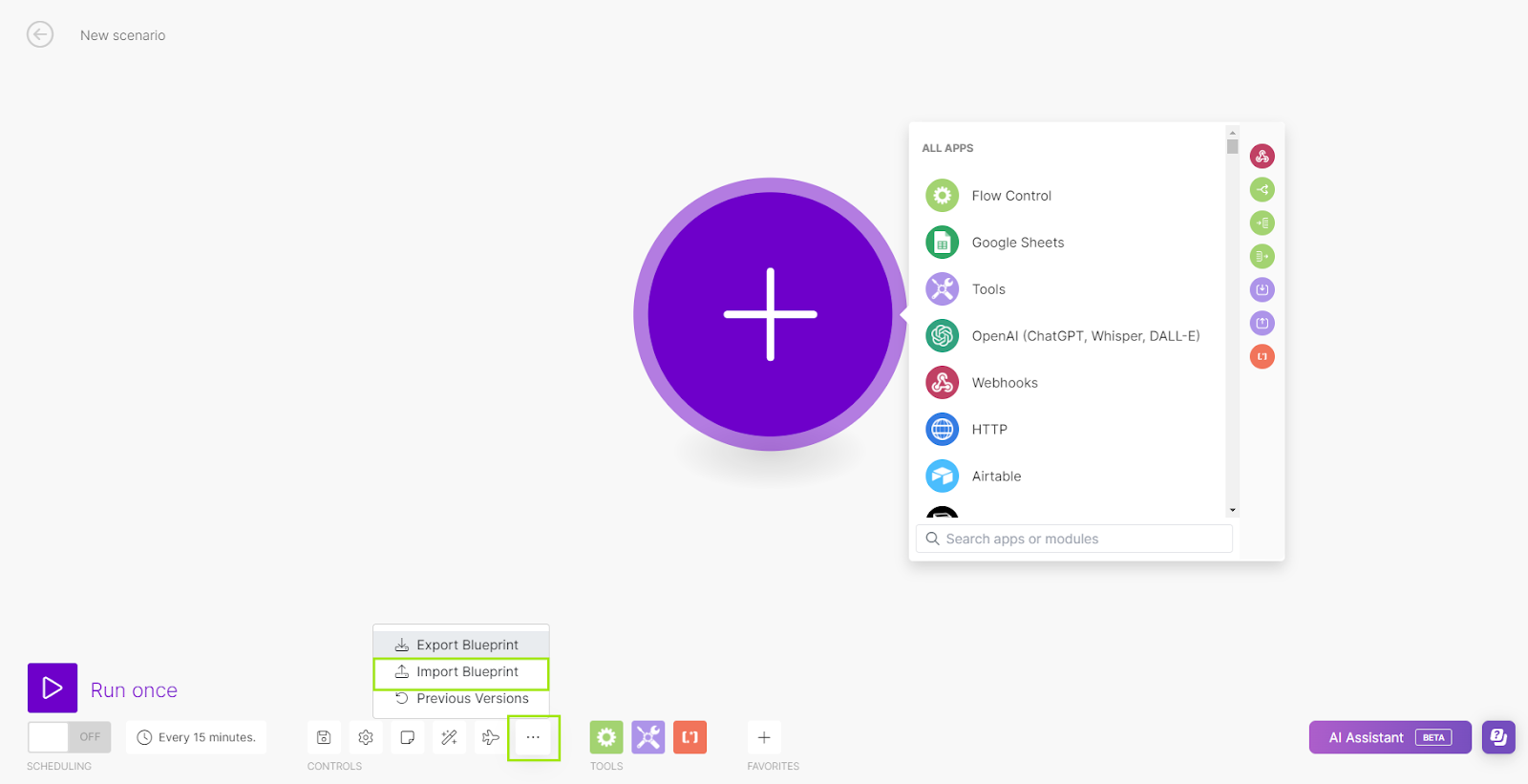Viewport: 1528px width, 784px height.
Task: Open the orange Text parser icon
Action: coord(690,737)
